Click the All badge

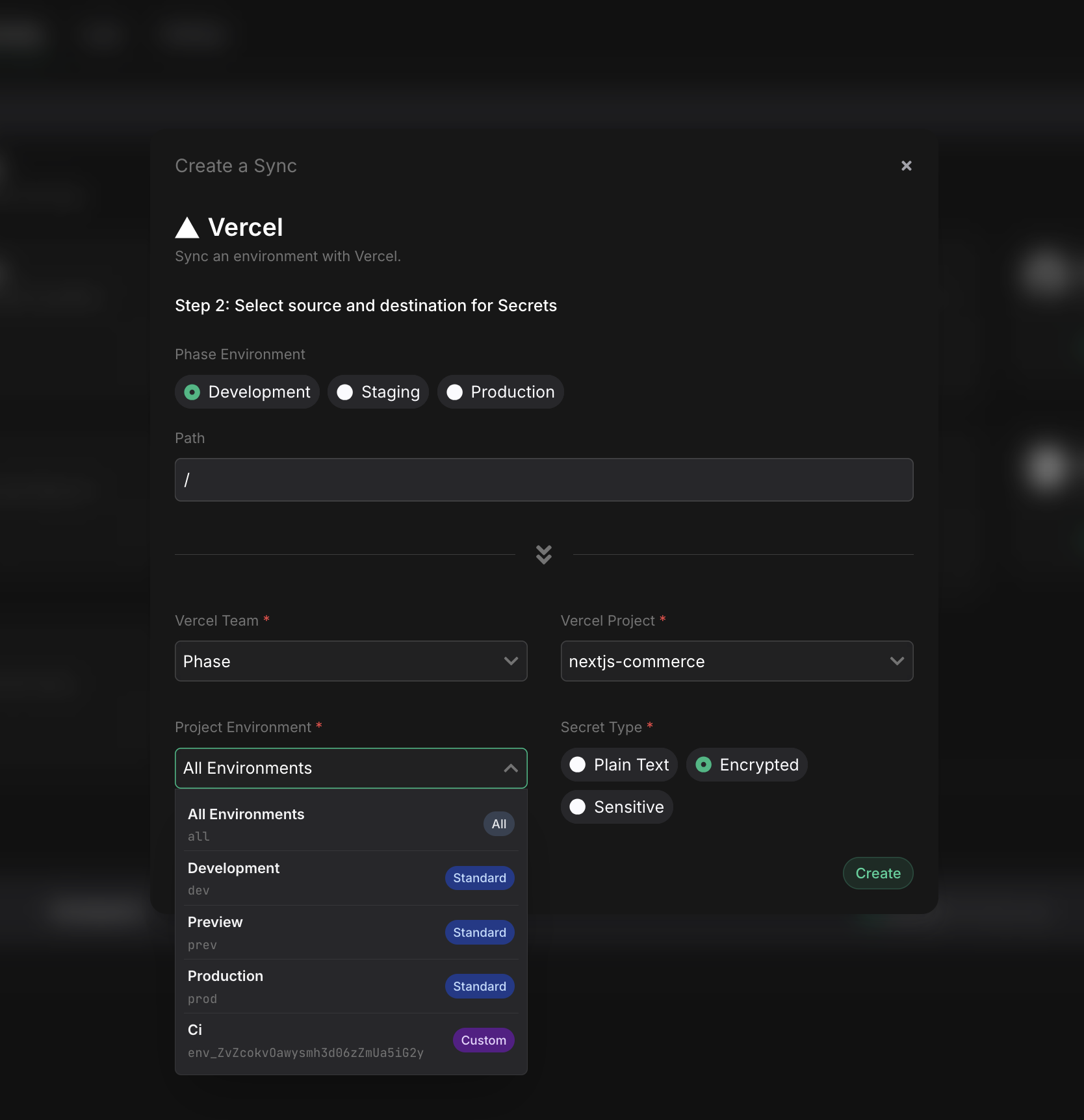pyautogui.click(x=499, y=824)
